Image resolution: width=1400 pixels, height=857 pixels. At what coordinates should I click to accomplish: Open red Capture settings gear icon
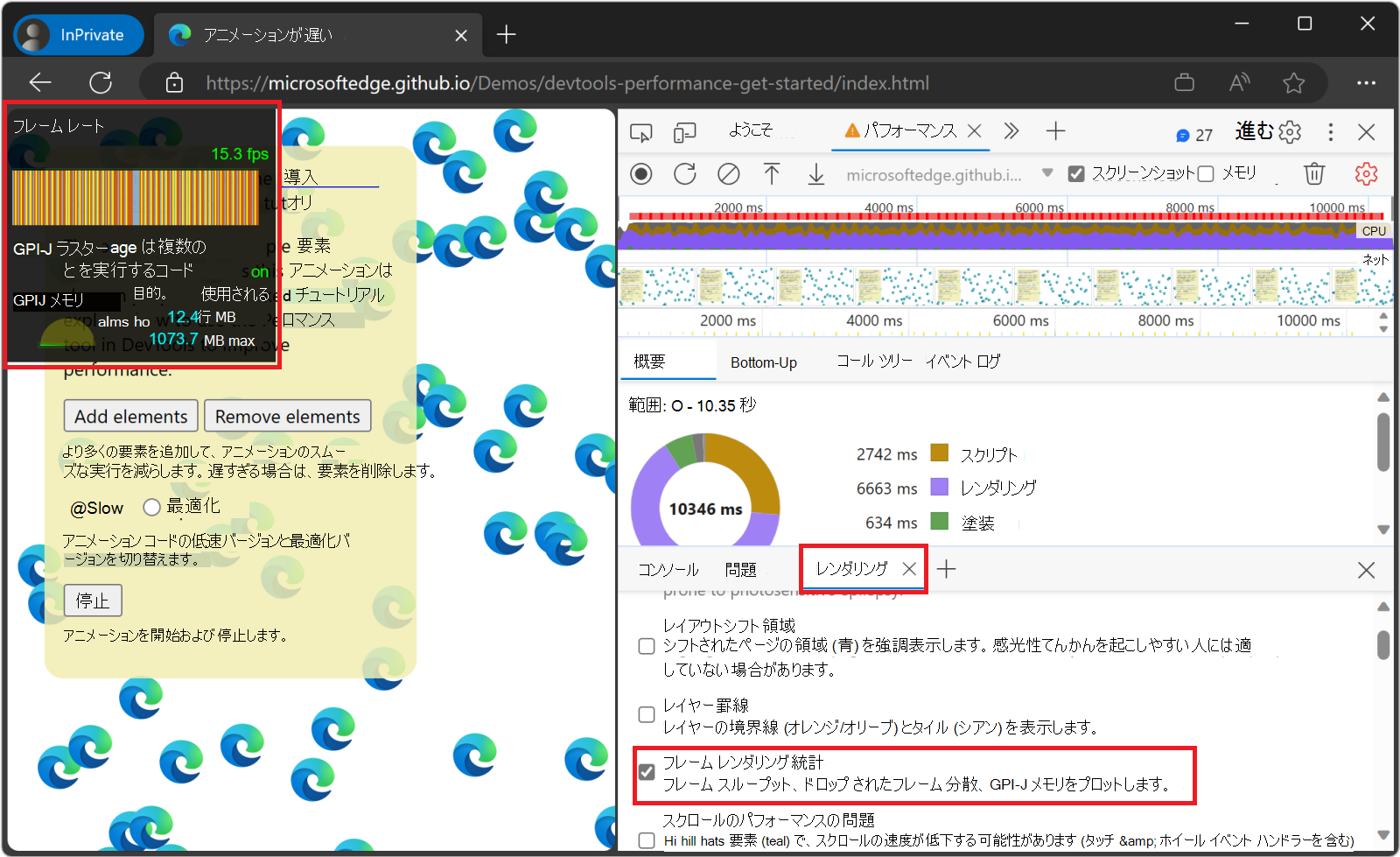coord(1366,174)
